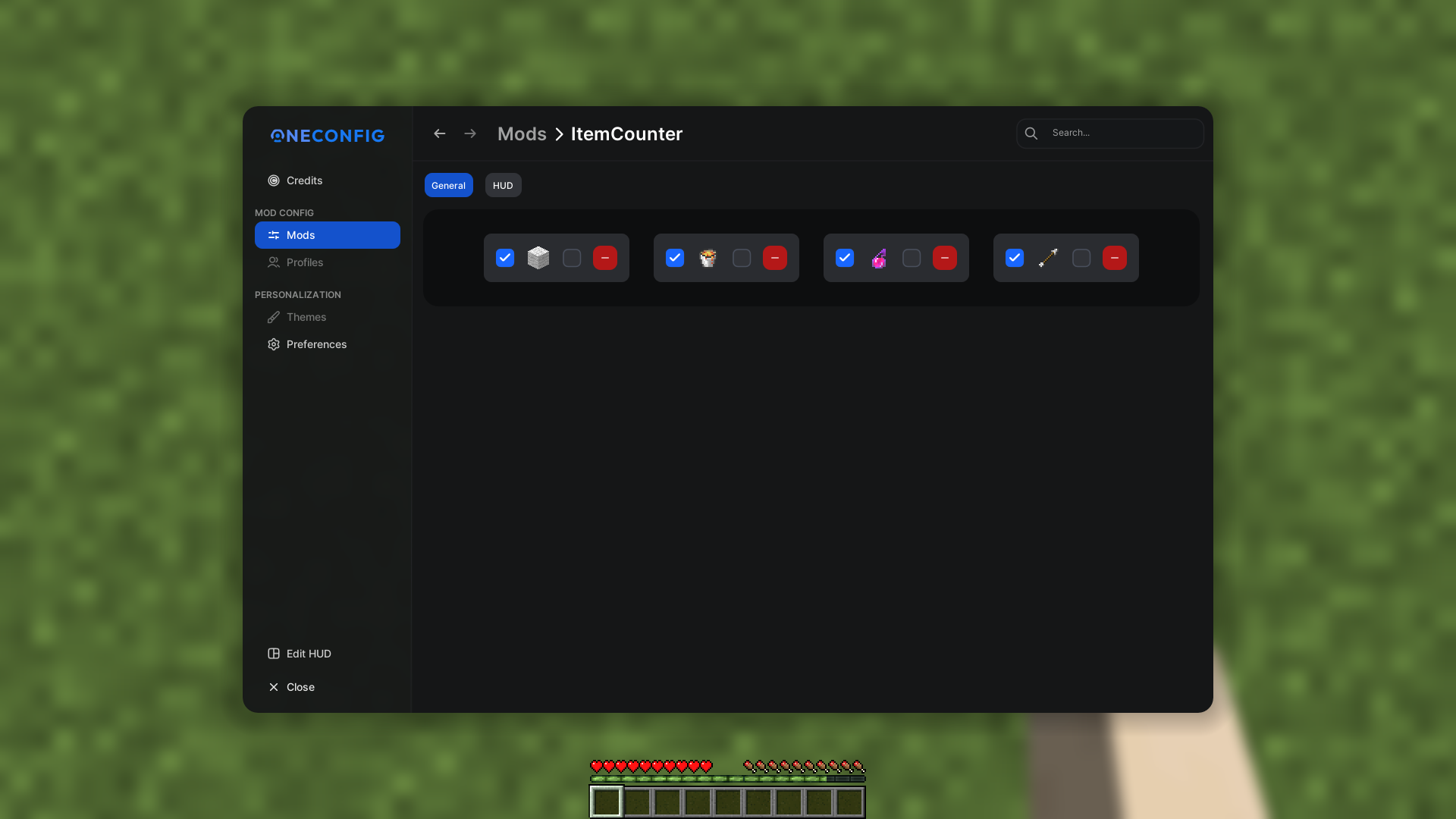The image size is (1456, 819).
Task: Open the Profiles section
Action: pyautogui.click(x=305, y=262)
